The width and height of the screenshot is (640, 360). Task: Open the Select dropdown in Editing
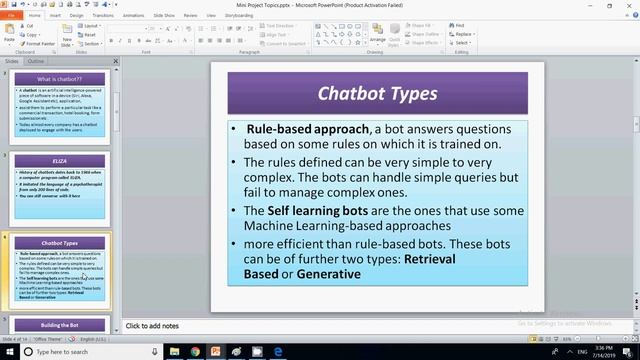coord(460,43)
